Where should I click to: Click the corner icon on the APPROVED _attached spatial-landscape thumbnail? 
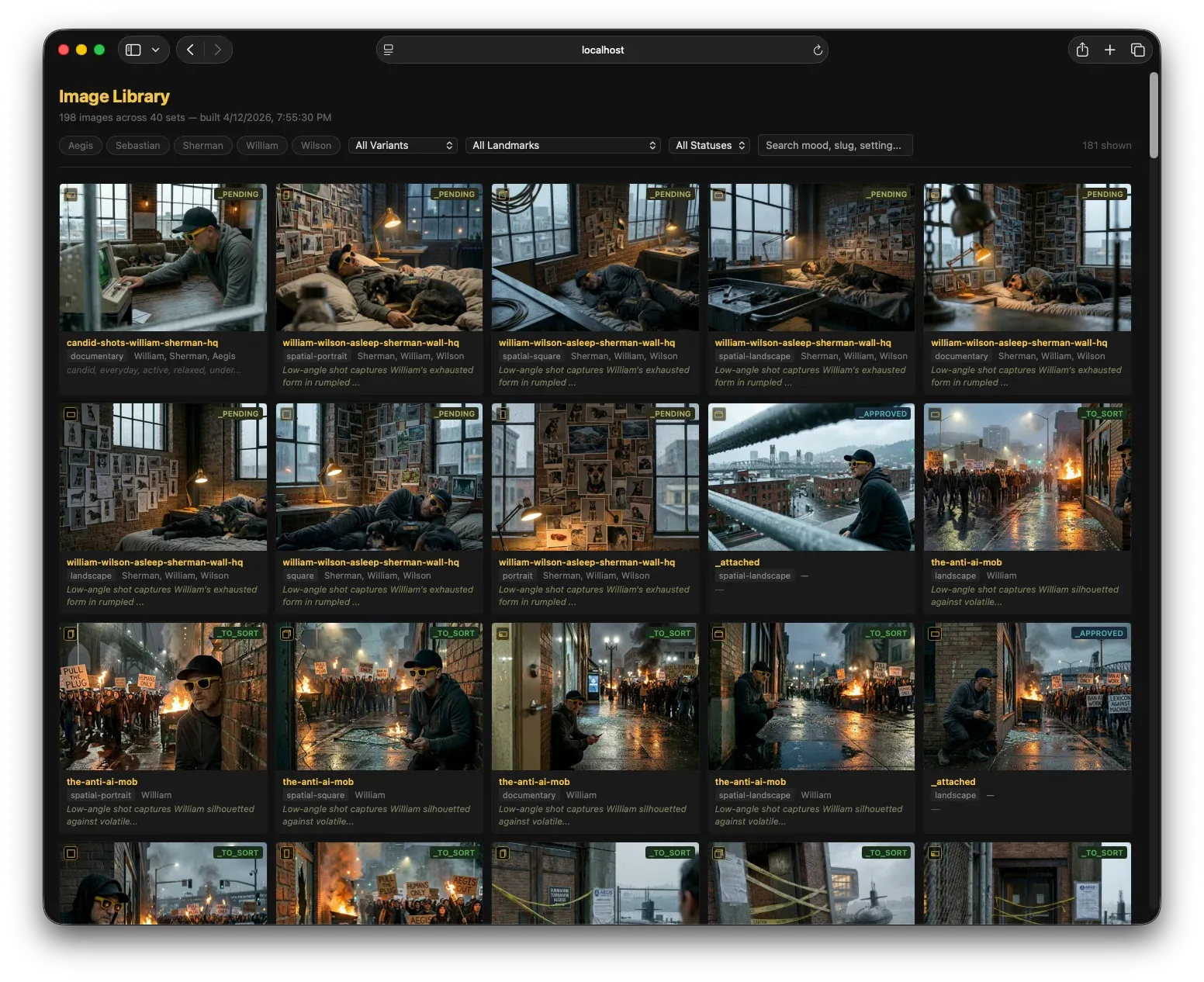point(719,414)
